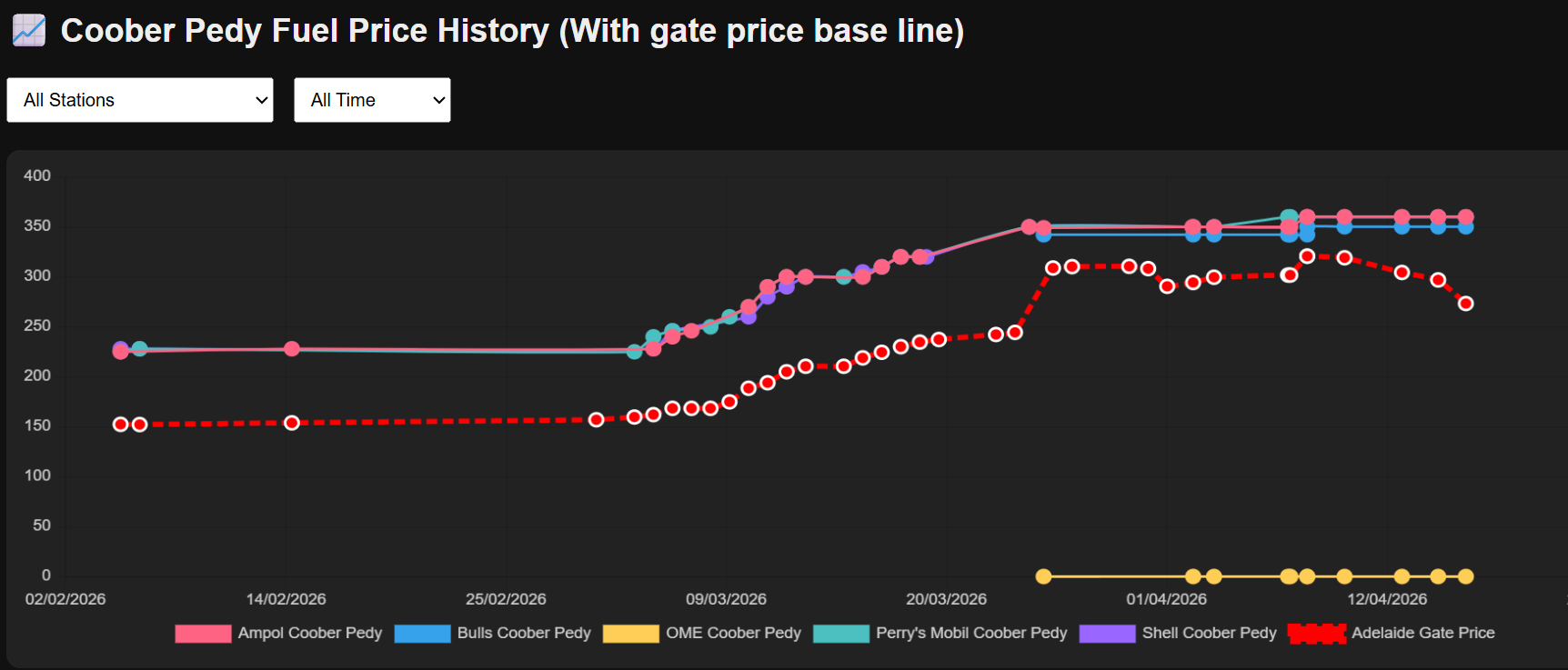Click the All Stations dropdown arrow
The image size is (1568, 670).
coord(261,100)
